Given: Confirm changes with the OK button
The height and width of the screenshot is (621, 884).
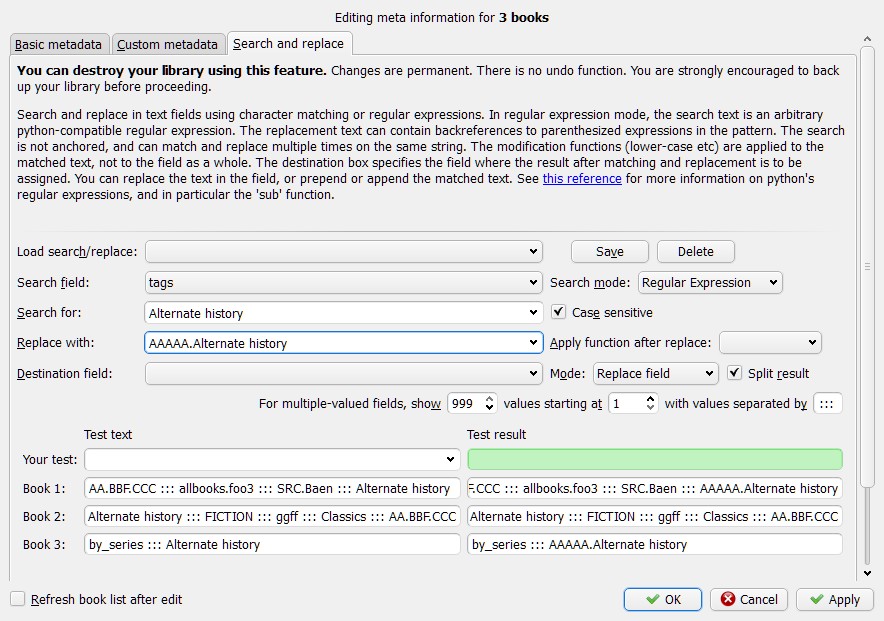Looking at the screenshot, I should pos(665,599).
